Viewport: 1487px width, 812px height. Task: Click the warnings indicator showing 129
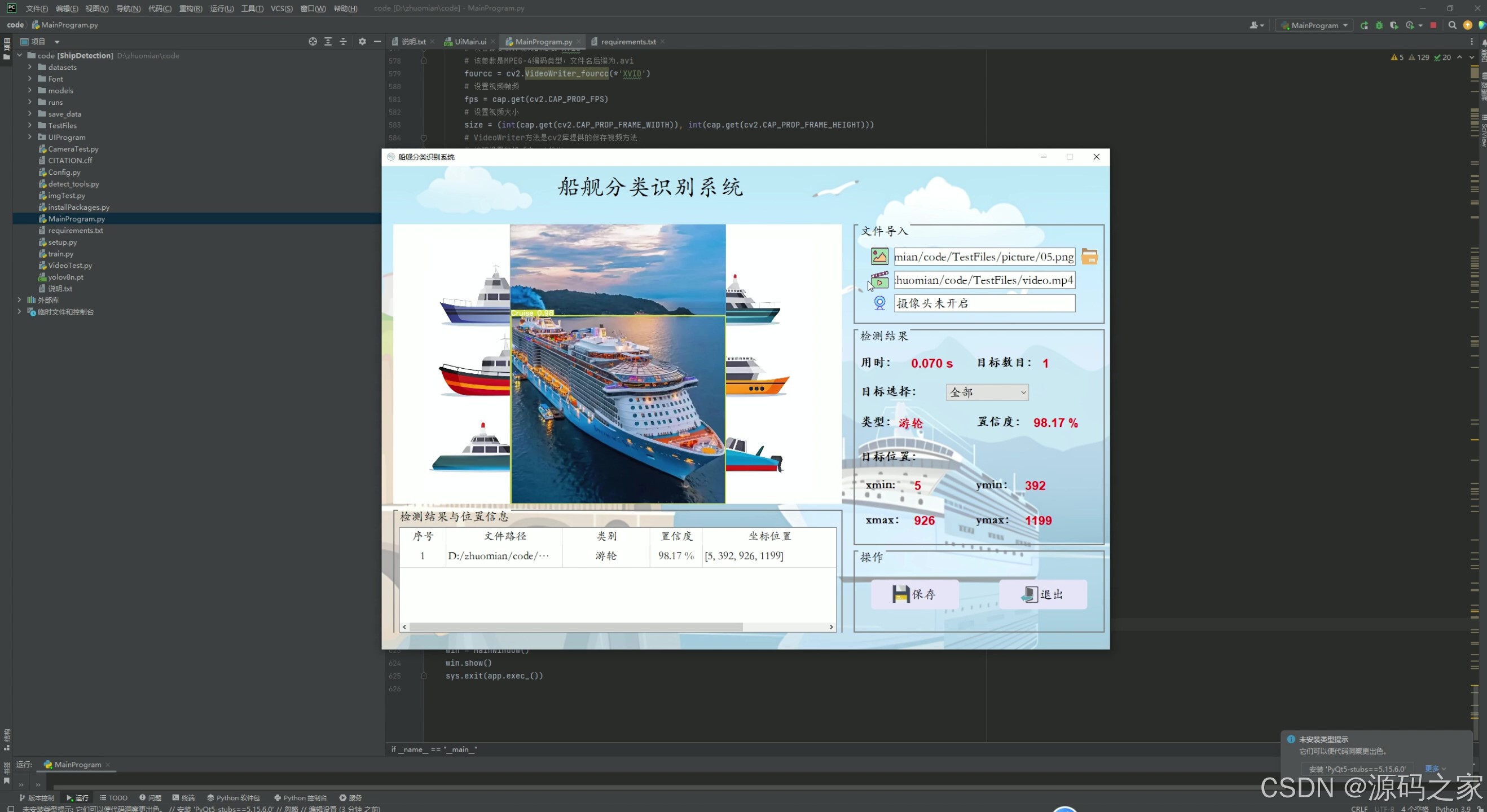(1419, 57)
